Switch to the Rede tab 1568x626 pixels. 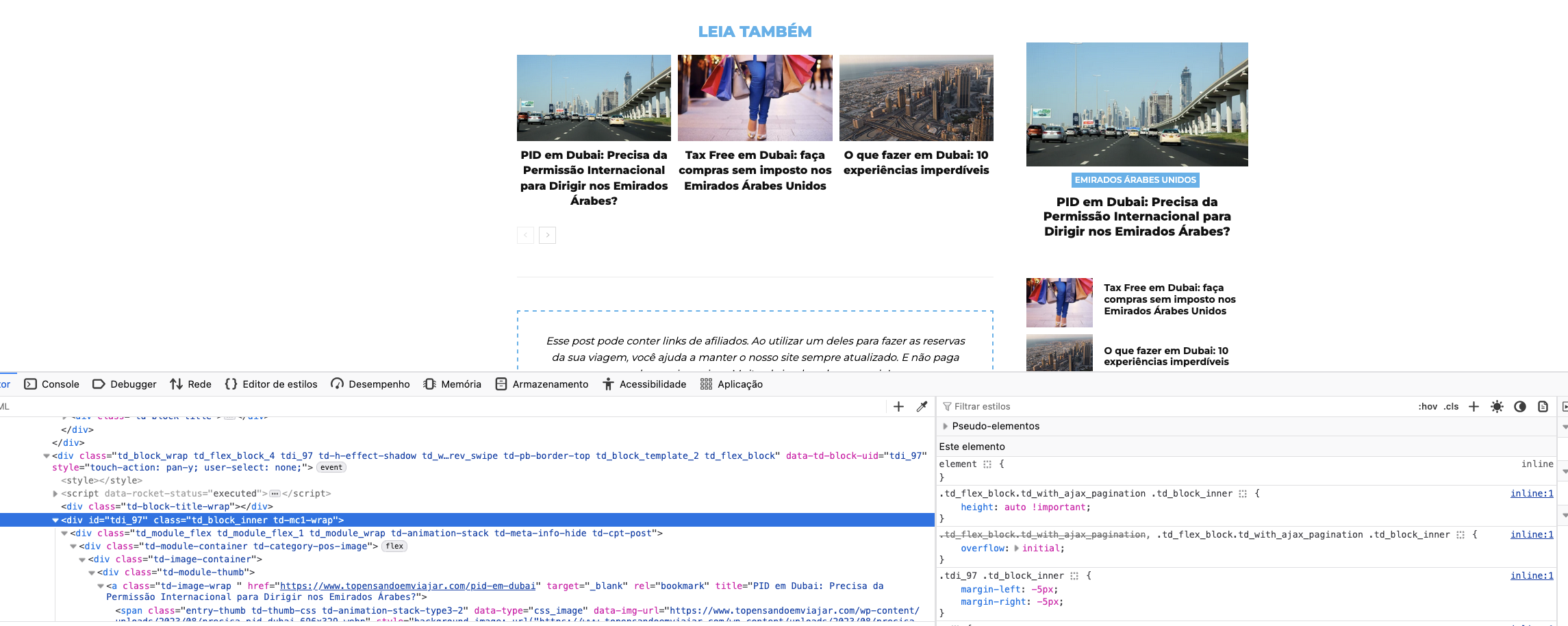pos(191,384)
